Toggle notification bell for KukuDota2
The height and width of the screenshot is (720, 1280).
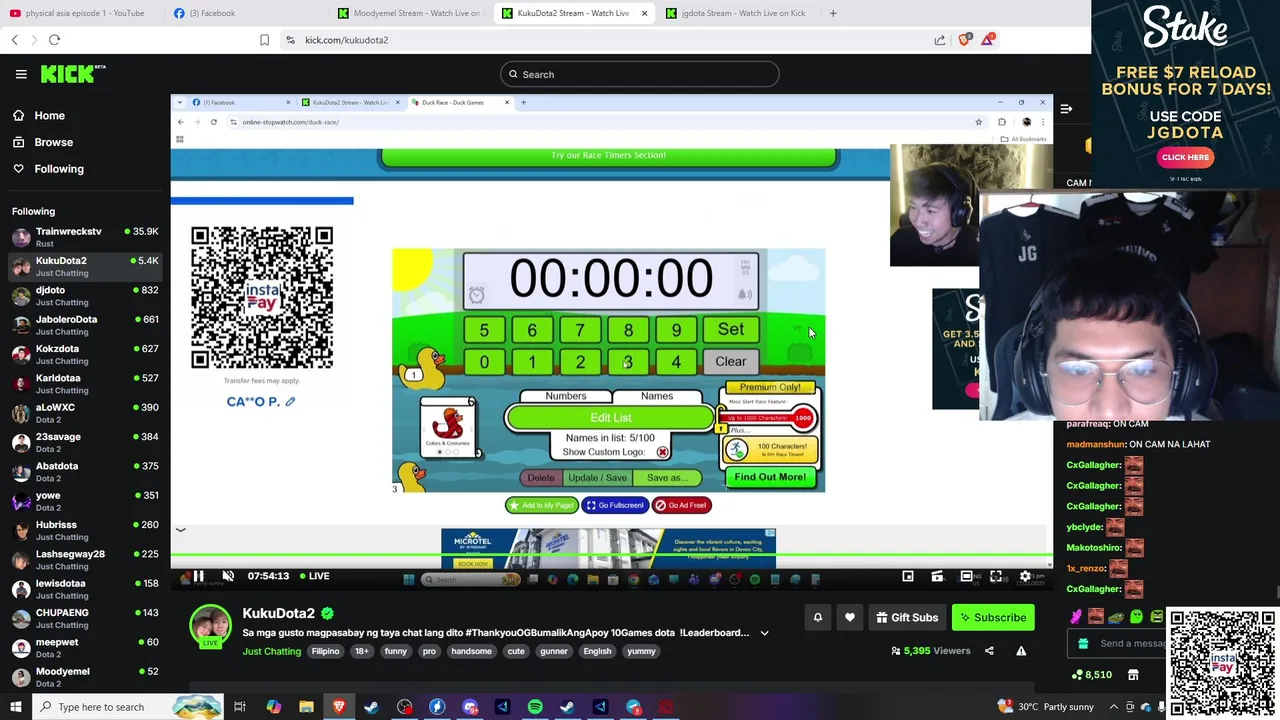[817, 617]
